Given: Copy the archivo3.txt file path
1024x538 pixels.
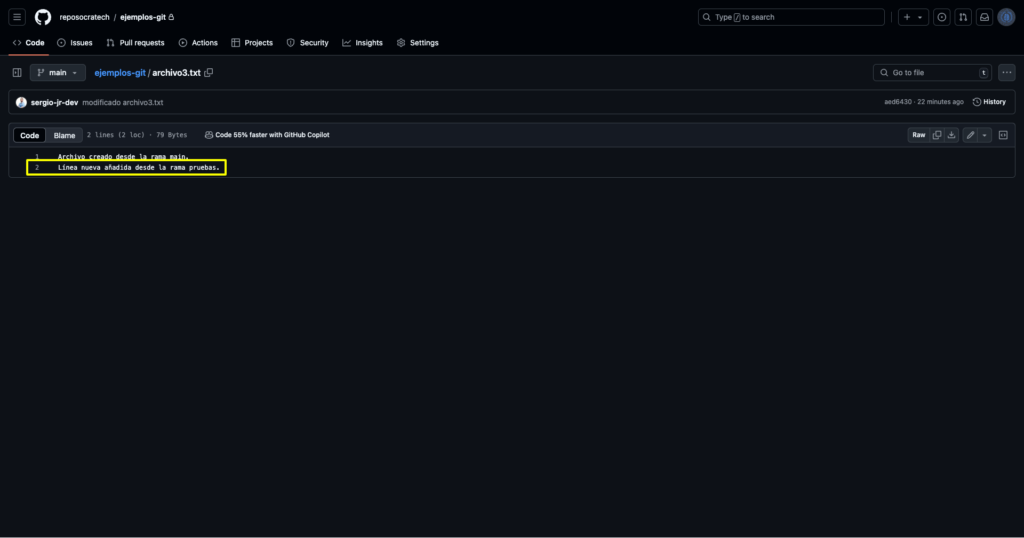Looking at the screenshot, I should coord(209,72).
